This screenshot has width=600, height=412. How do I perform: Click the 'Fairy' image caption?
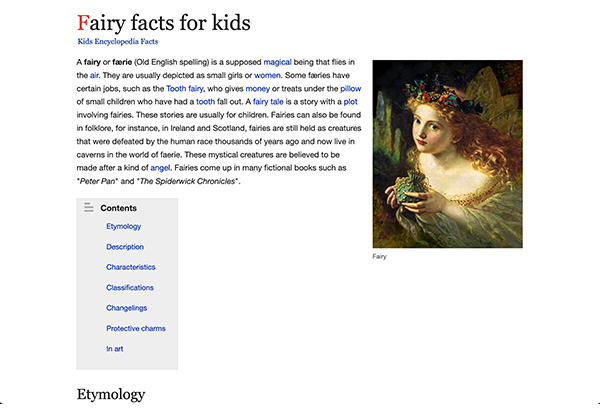coord(379,256)
